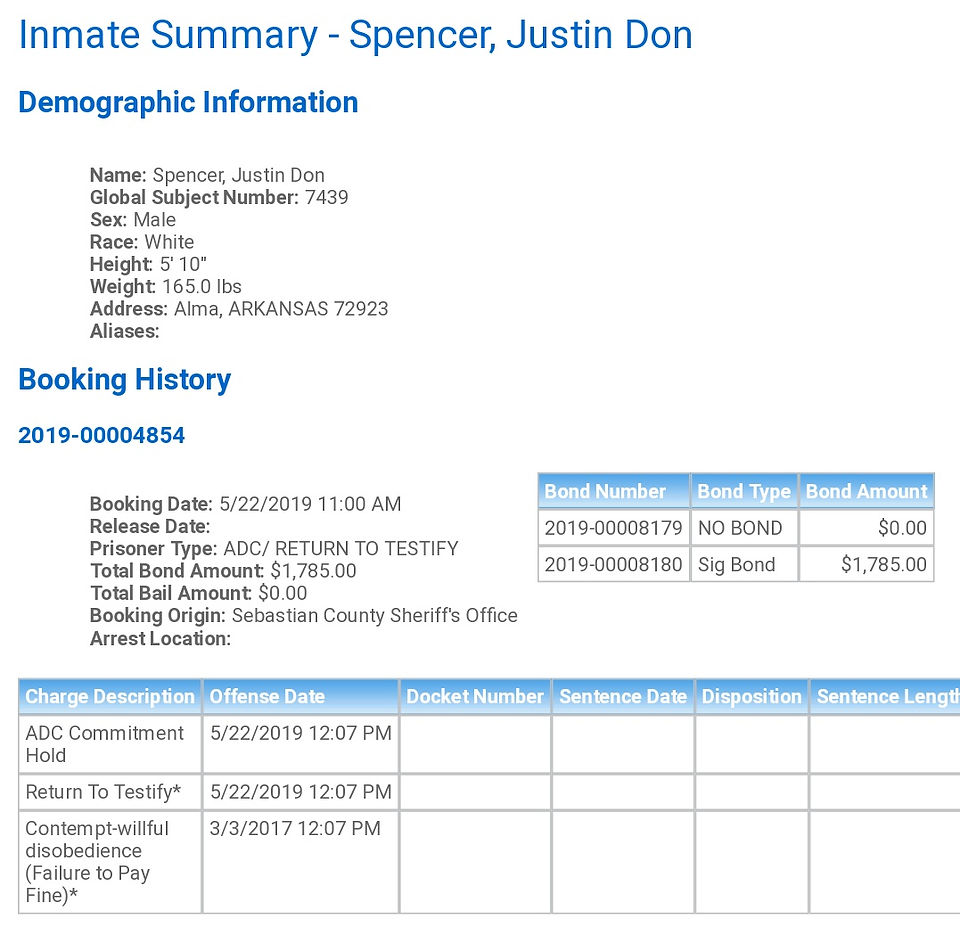Open booking number 2019-00004854
Screen dimensions: 960x935
coord(101,435)
